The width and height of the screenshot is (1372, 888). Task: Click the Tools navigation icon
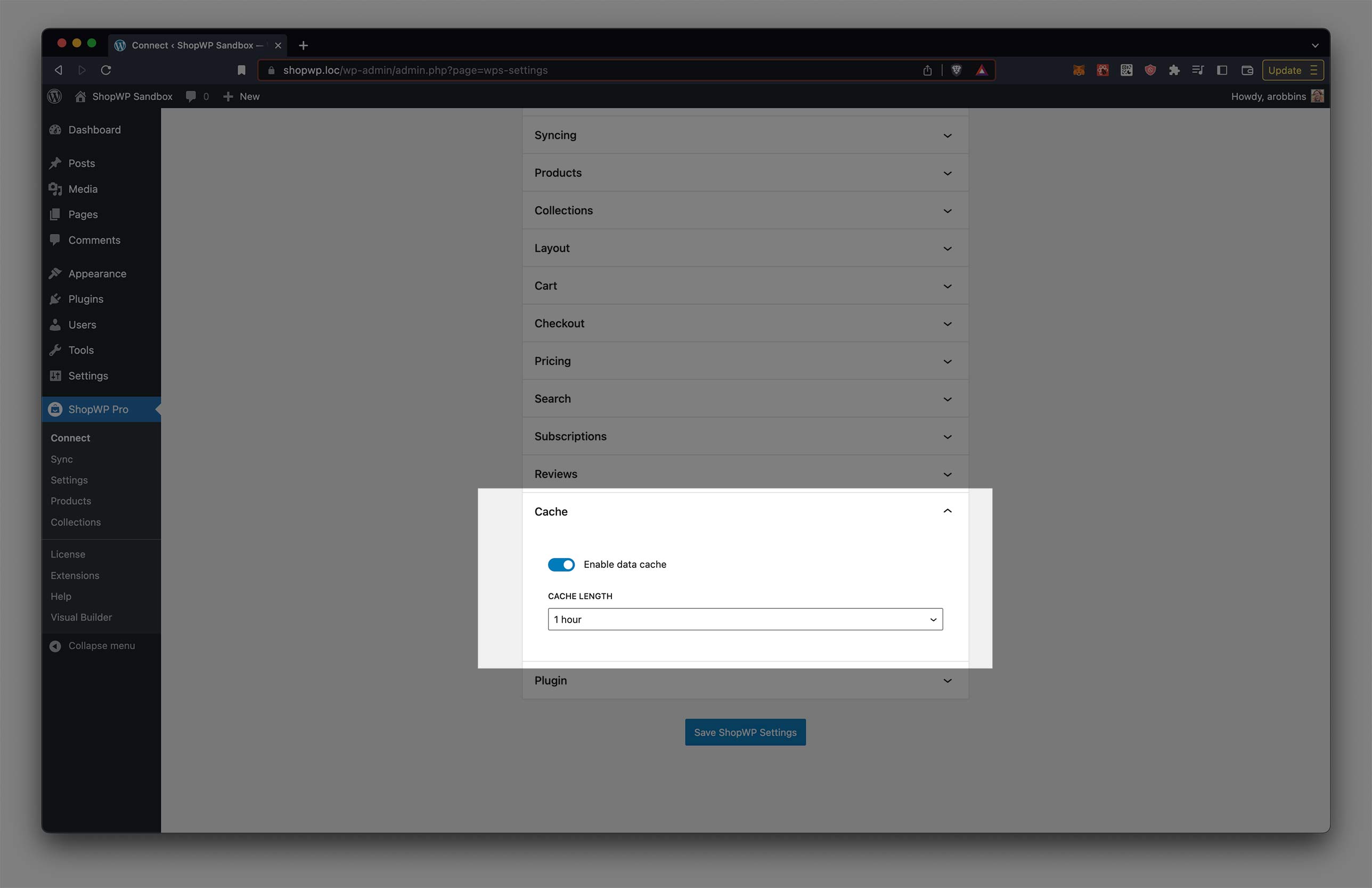[55, 350]
